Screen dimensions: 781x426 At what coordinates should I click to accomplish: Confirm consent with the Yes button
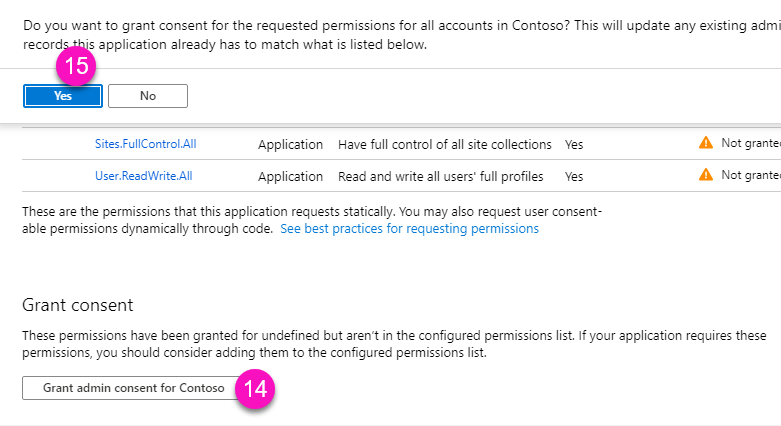tap(63, 96)
